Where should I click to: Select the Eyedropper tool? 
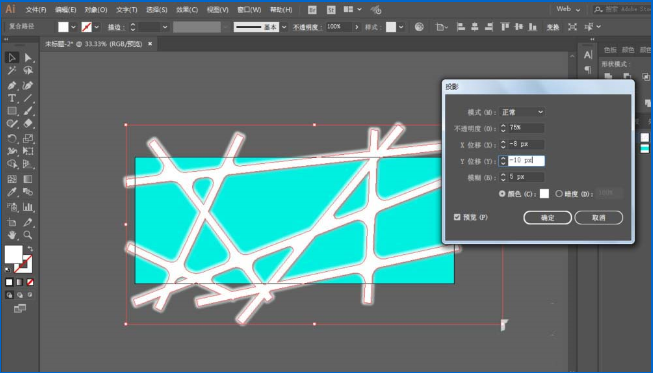12,192
